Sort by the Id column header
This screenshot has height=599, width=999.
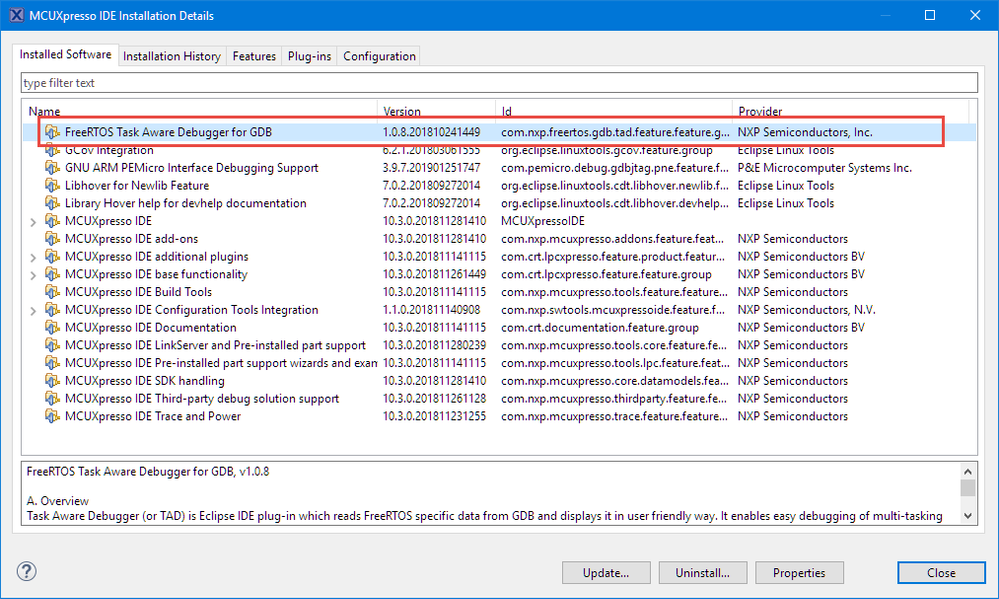[614, 111]
